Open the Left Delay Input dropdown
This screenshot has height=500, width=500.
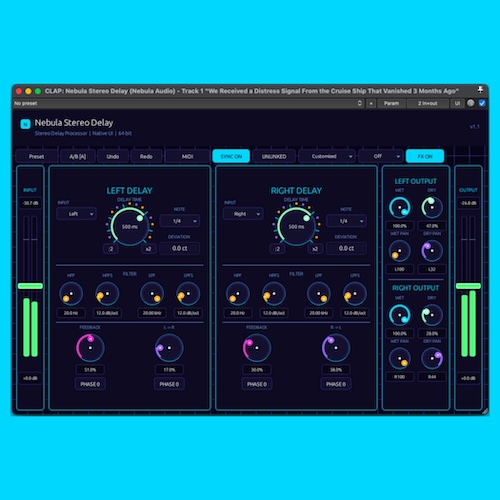[x=77, y=214]
